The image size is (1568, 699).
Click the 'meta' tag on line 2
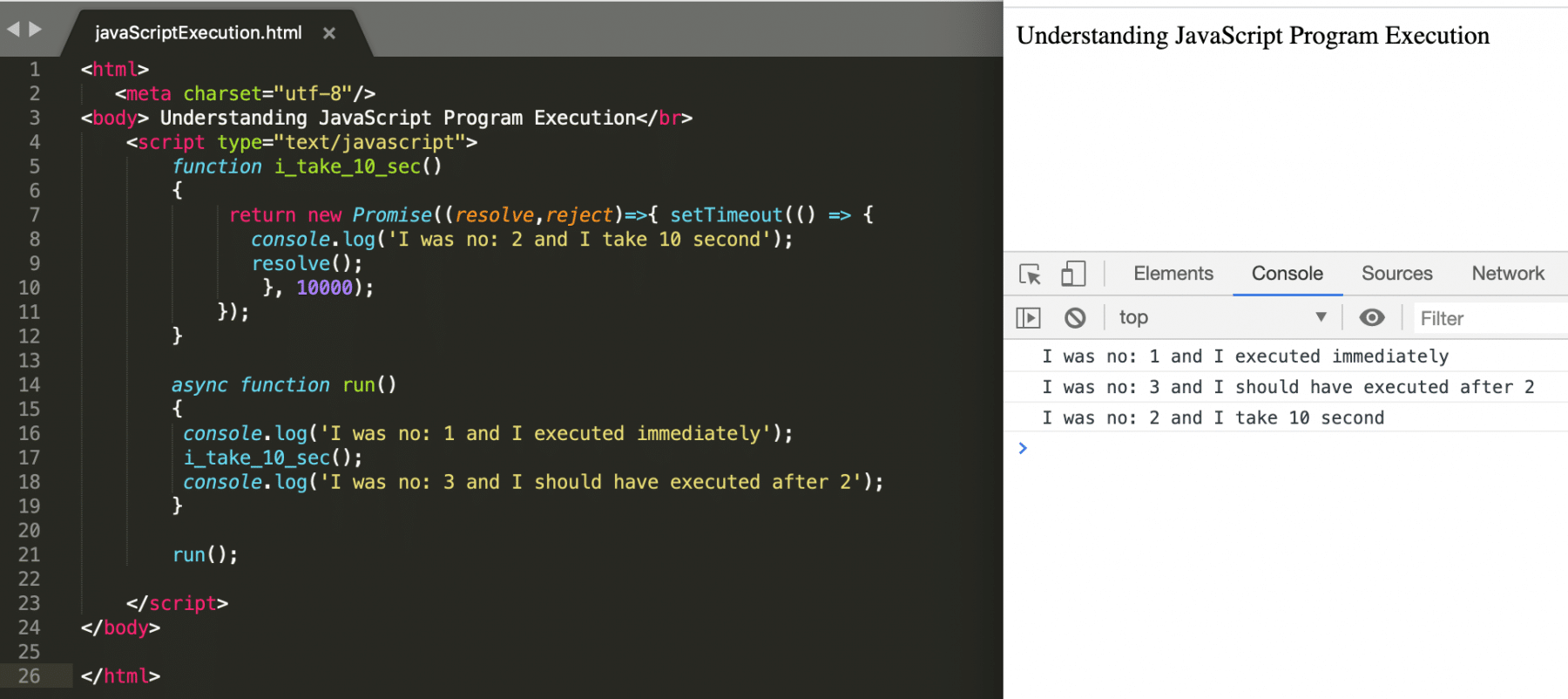tap(148, 93)
